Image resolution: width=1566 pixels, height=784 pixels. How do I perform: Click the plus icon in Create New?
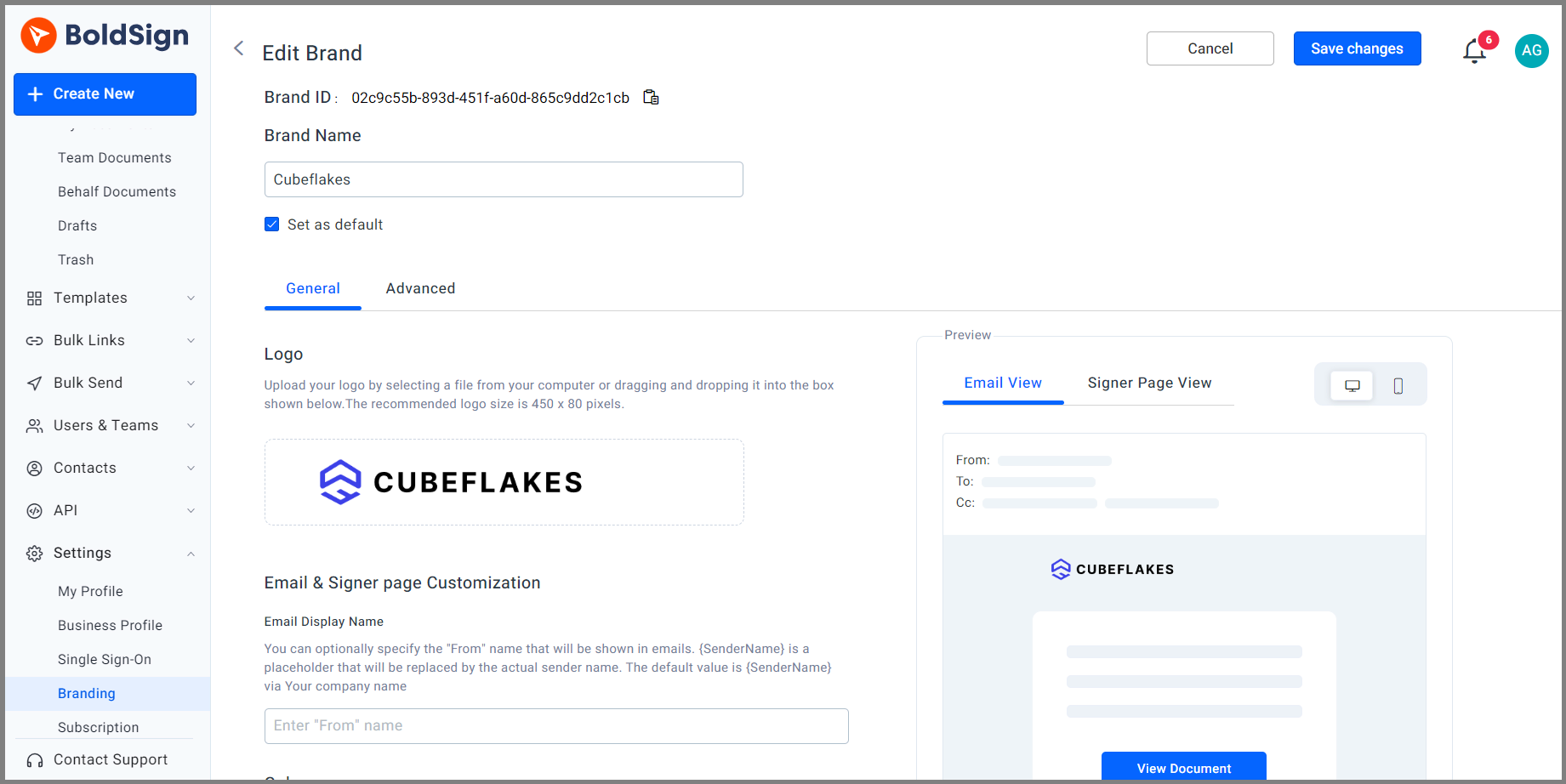pyautogui.click(x=35, y=94)
